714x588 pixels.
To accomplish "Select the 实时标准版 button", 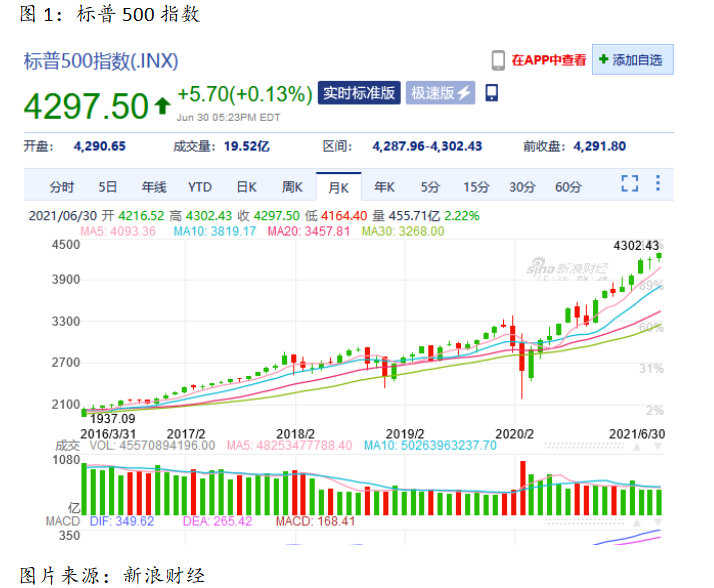I will pyautogui.click(x=359, y=93).
